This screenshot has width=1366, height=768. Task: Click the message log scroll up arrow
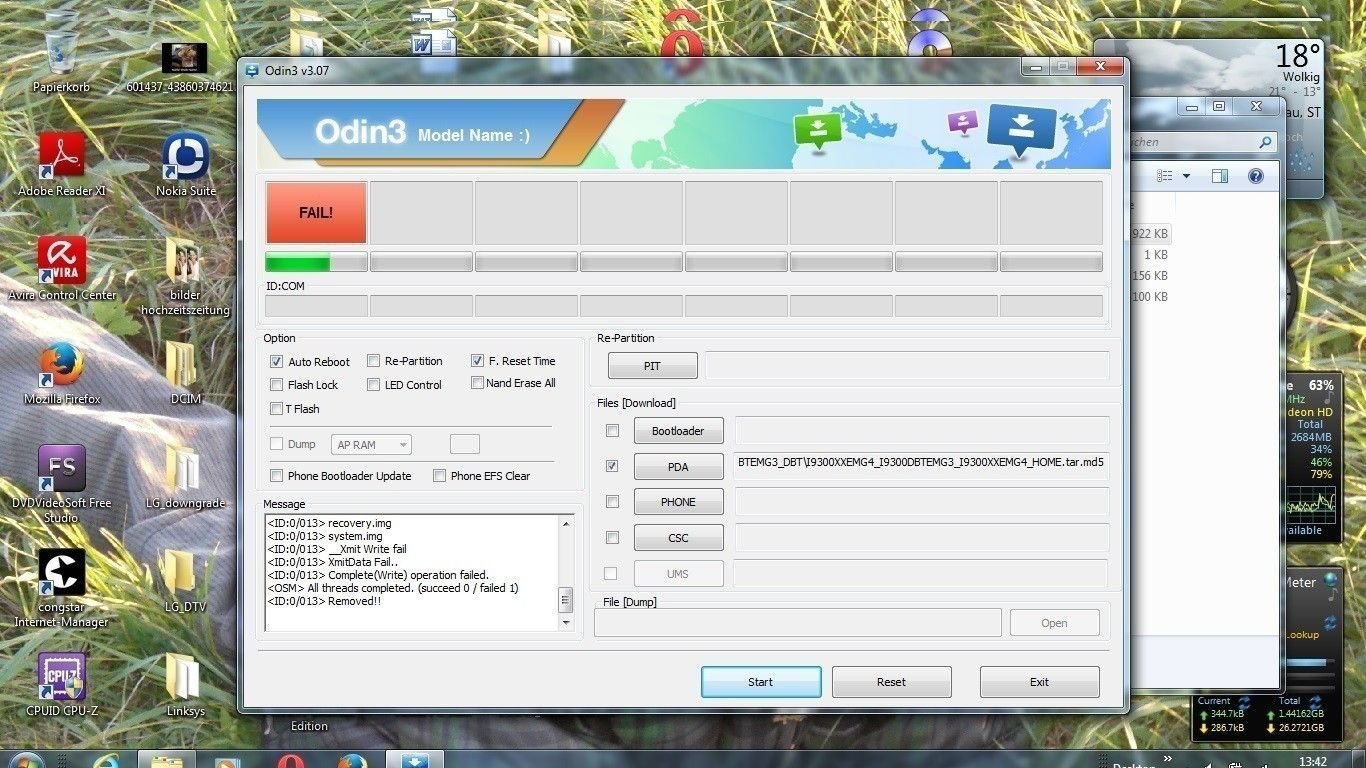tap(566, 523)
